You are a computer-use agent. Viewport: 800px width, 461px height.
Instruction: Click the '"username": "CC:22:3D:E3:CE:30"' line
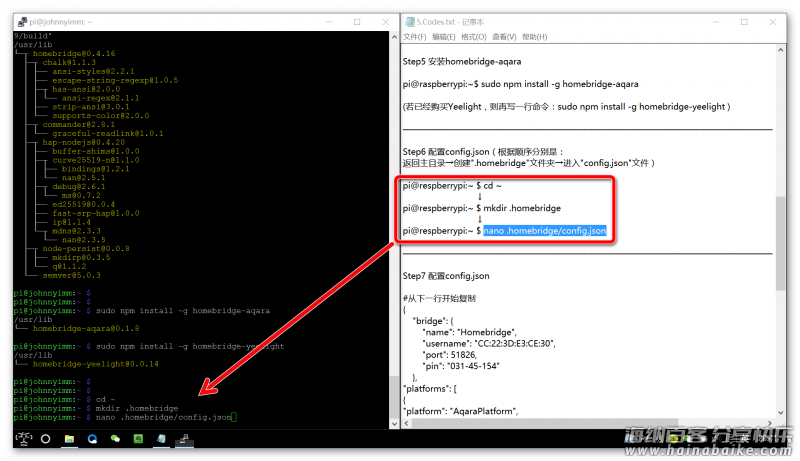489,343
